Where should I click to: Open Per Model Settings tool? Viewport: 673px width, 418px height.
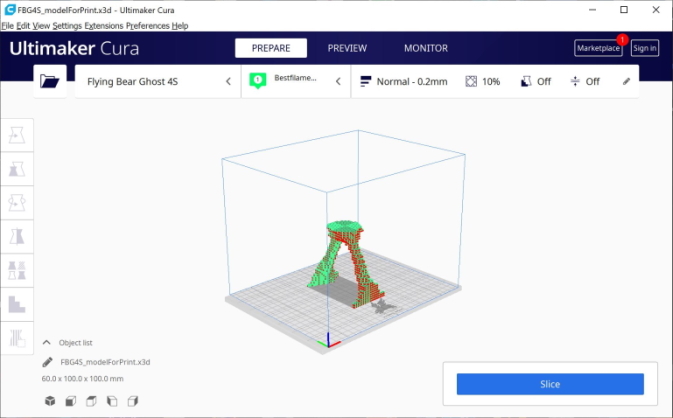[17, 270]
